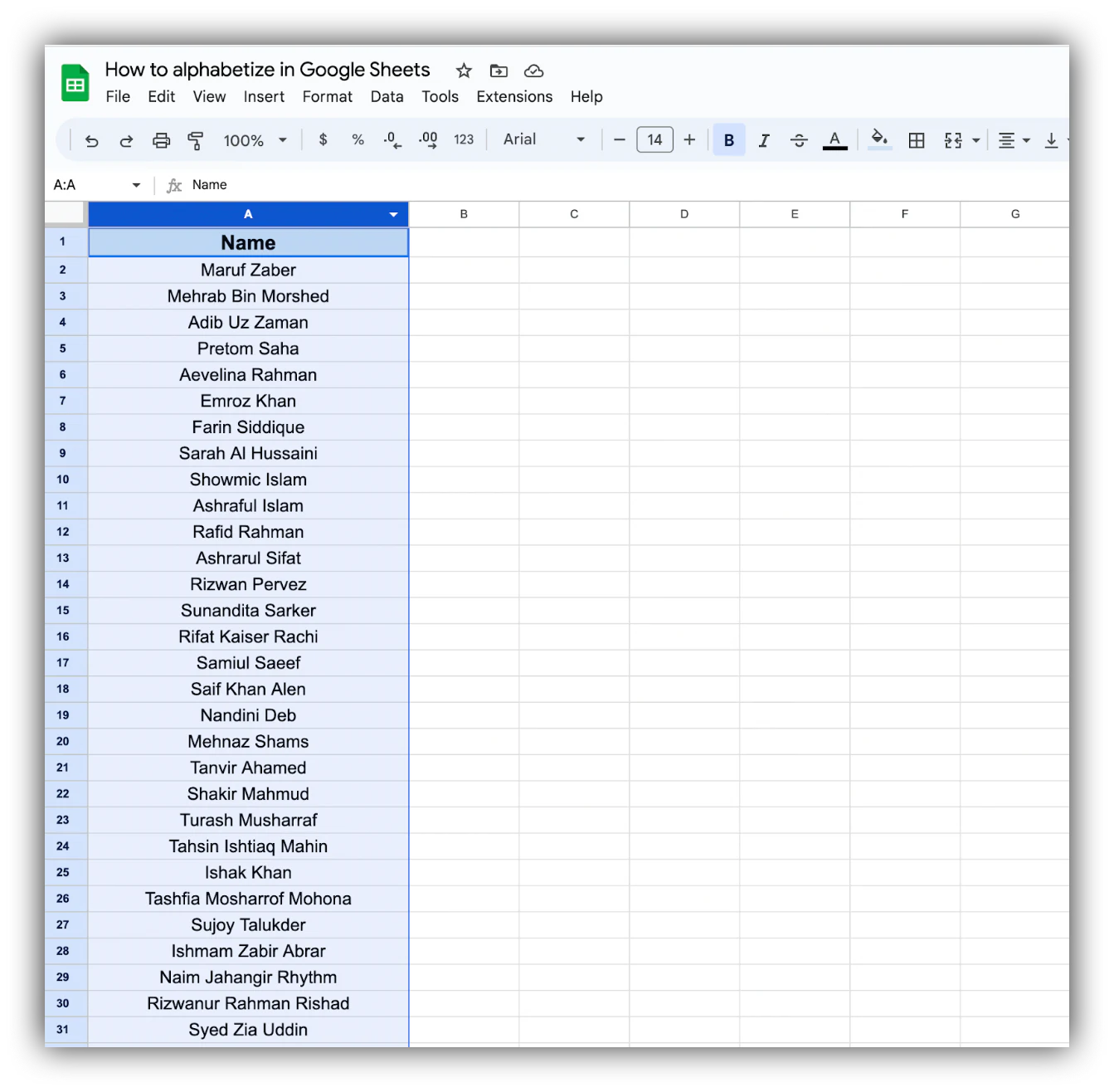Decrease font size with minus button
The image size is (1114, 1092).
(x=619, y=139)
